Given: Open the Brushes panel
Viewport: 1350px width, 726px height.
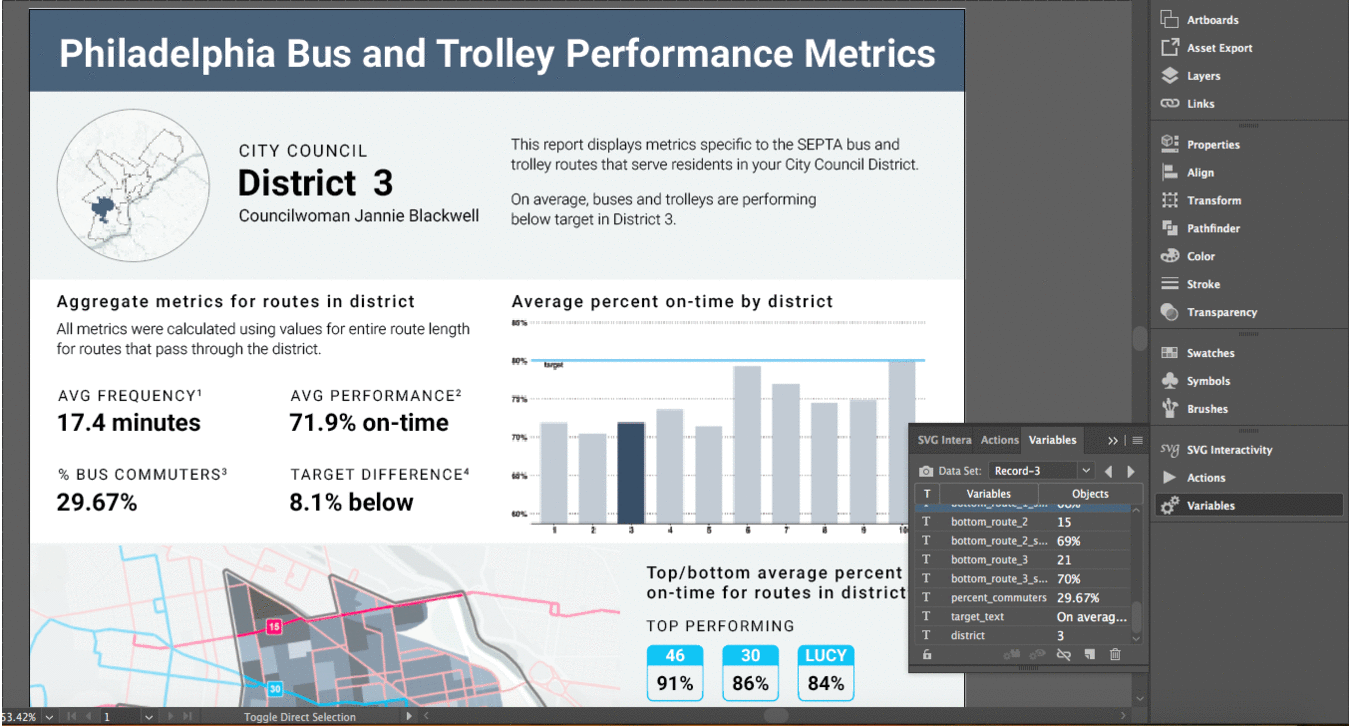Looking at the screenshot, I should pyautogui.click(x=1207, y=409).
